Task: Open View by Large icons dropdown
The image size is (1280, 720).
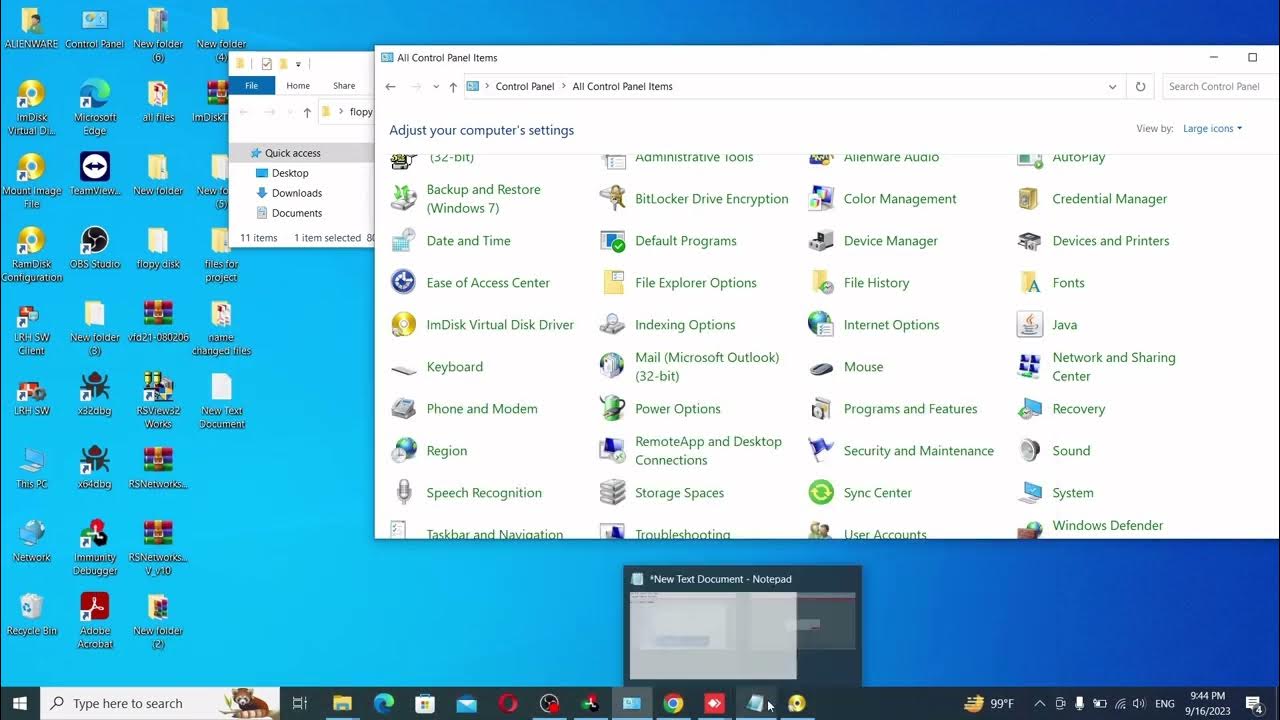Action: point(1212,128)
